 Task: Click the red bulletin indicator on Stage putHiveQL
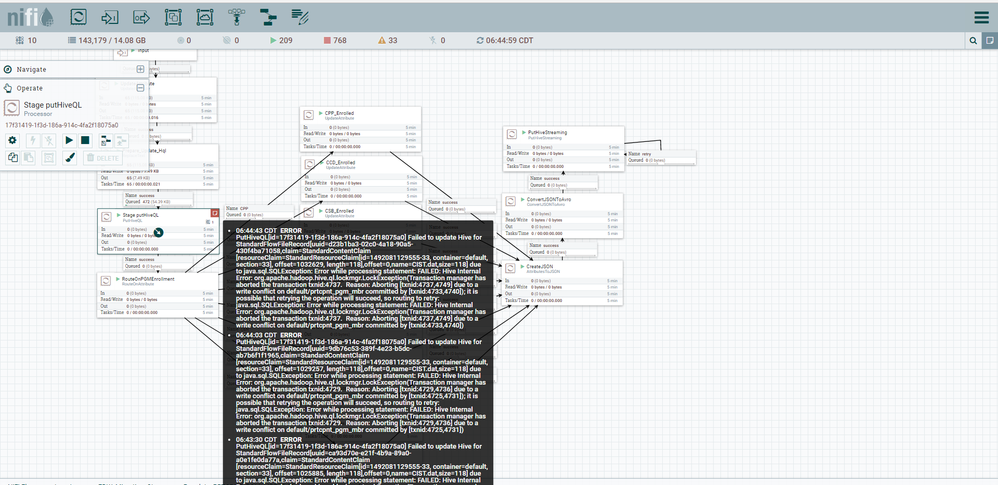tap(214, 214)
